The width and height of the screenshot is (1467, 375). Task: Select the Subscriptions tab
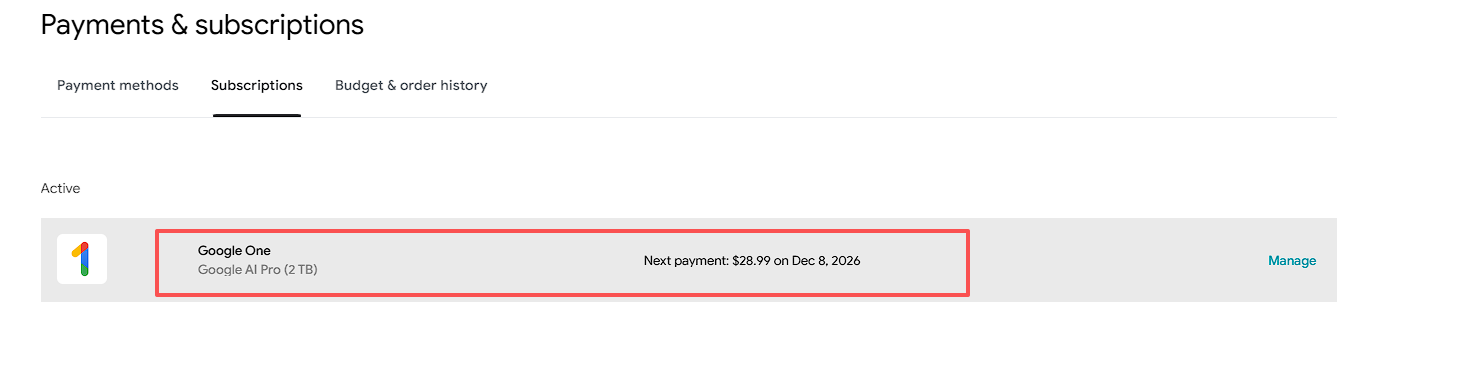[257, 85]
